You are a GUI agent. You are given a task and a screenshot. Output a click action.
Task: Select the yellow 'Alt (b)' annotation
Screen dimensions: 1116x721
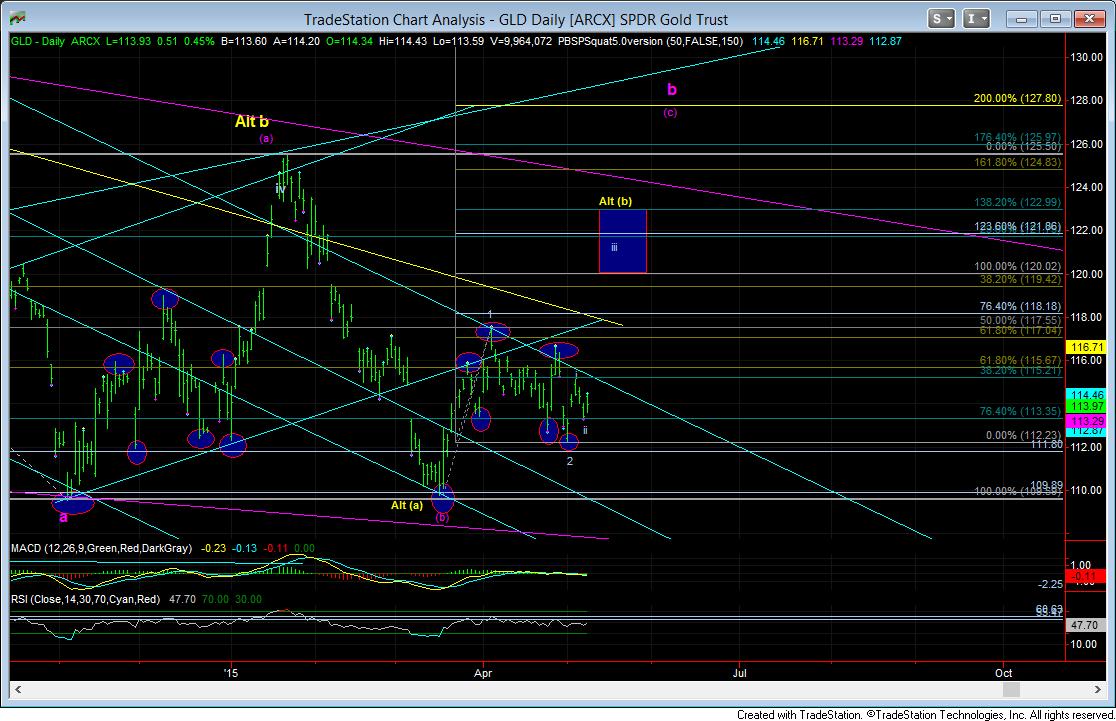click(x=615, y=201)
